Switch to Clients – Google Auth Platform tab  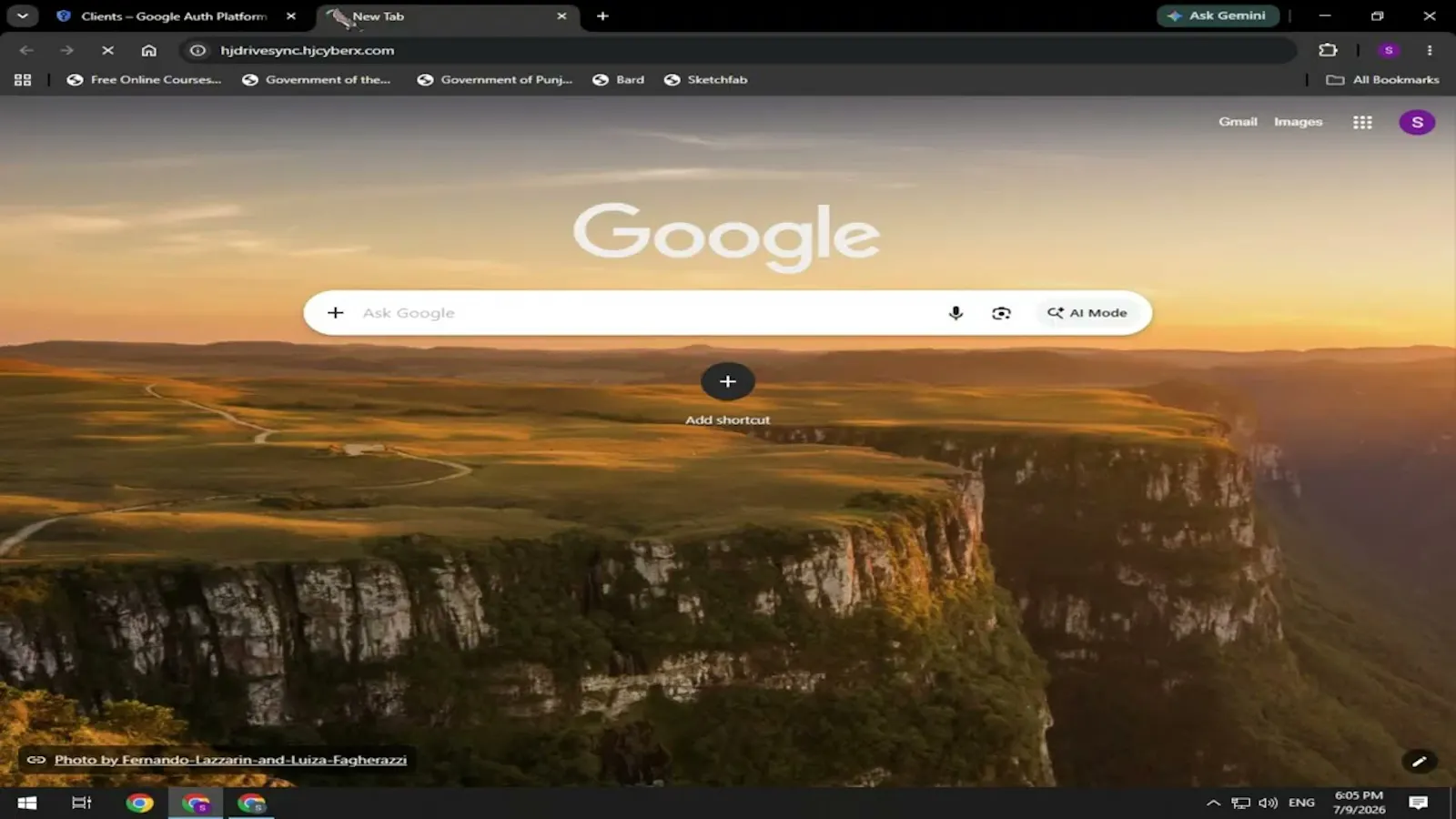[173, 16]
